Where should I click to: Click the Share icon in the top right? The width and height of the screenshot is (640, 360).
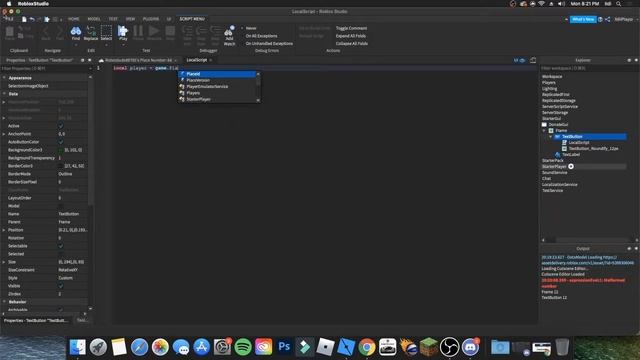608,19
